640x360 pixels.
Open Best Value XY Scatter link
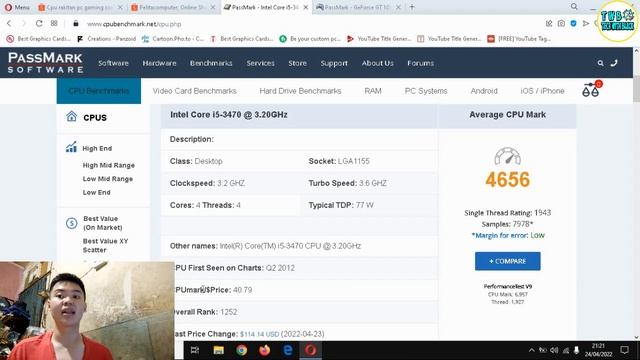coord(105,245)
